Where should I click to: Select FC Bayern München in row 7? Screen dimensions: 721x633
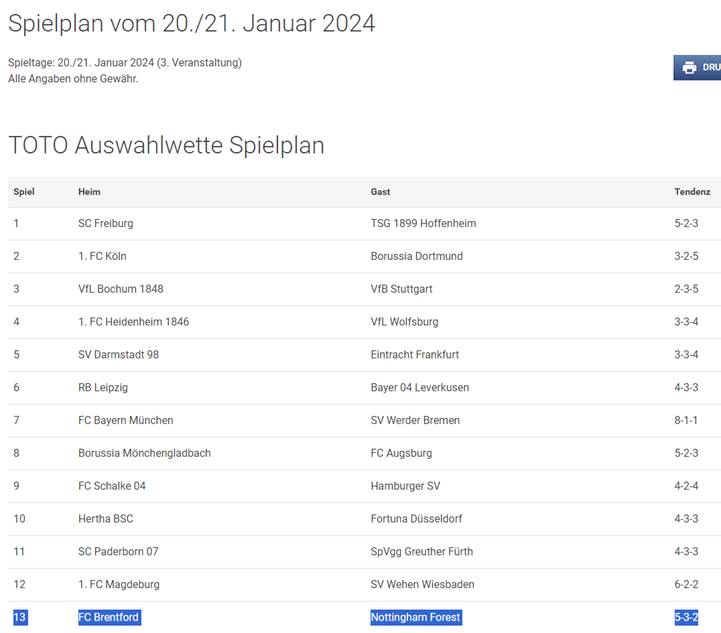[x=126, y=420]
